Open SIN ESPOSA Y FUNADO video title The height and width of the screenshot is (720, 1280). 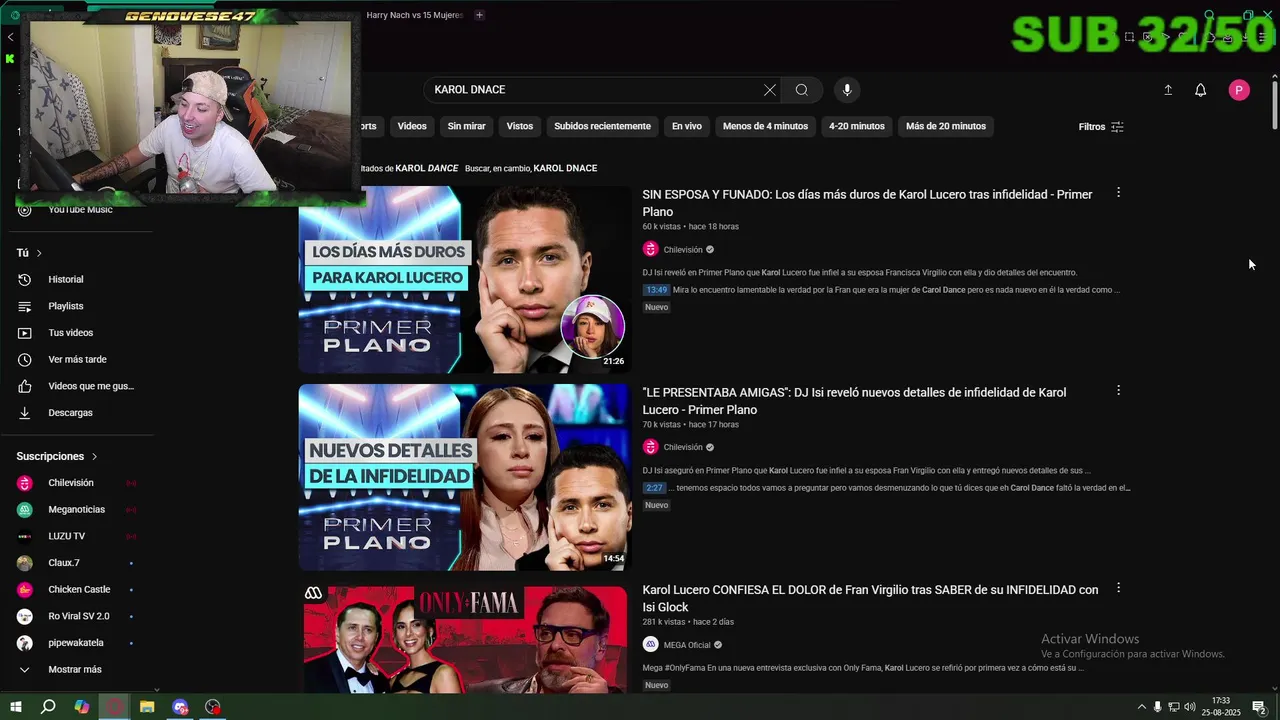(x=867, y=203)
